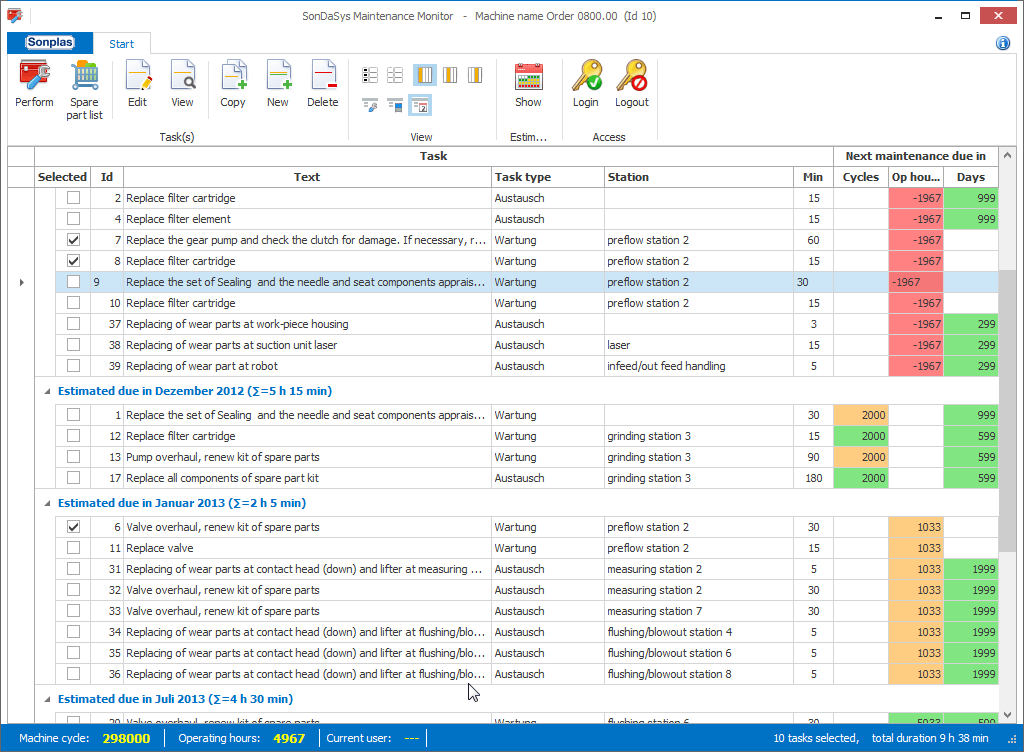
Task: Collapse the Juli 2013 group
Action: pos(47,699)
